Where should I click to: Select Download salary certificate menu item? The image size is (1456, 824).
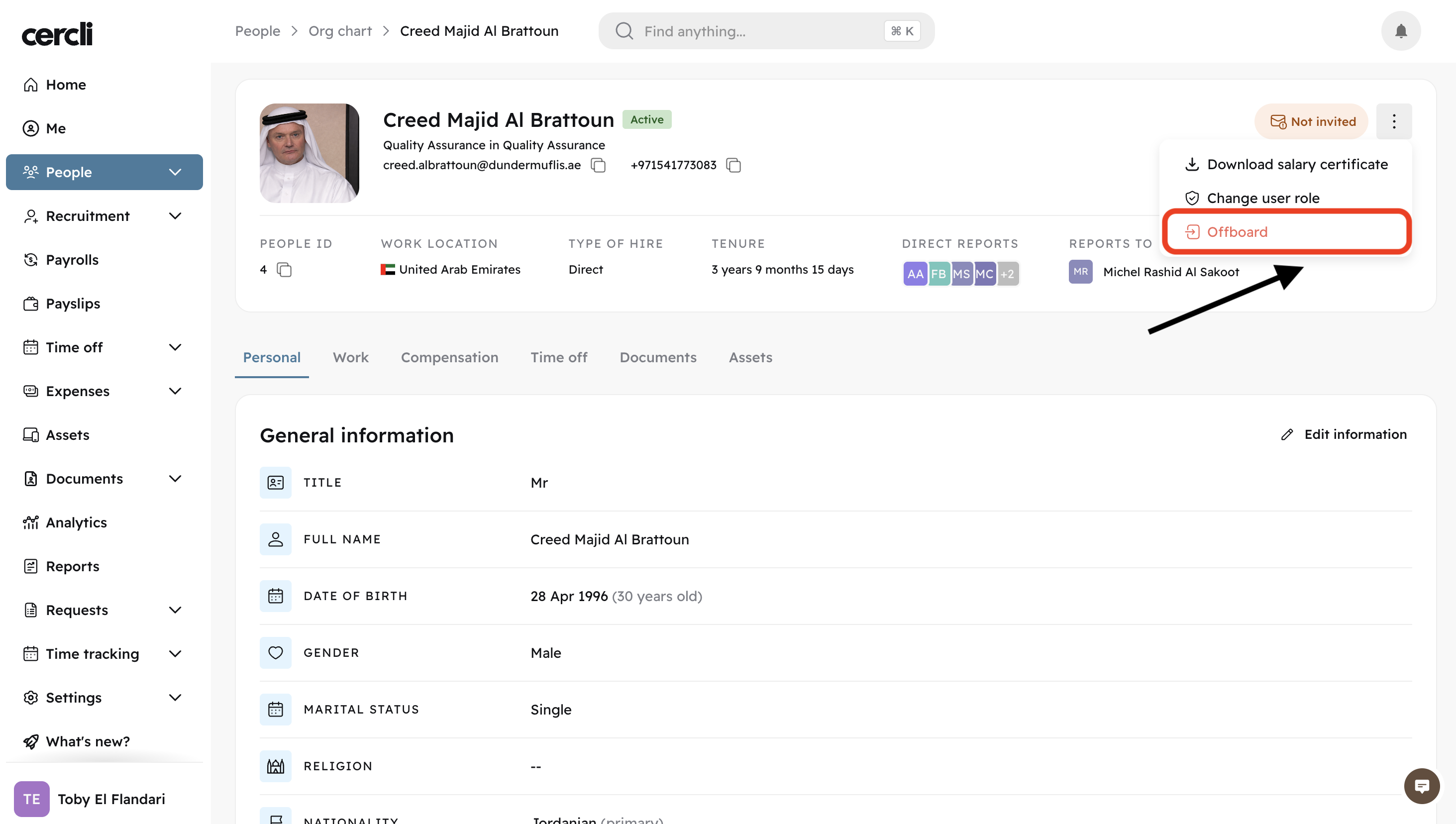1286,164
